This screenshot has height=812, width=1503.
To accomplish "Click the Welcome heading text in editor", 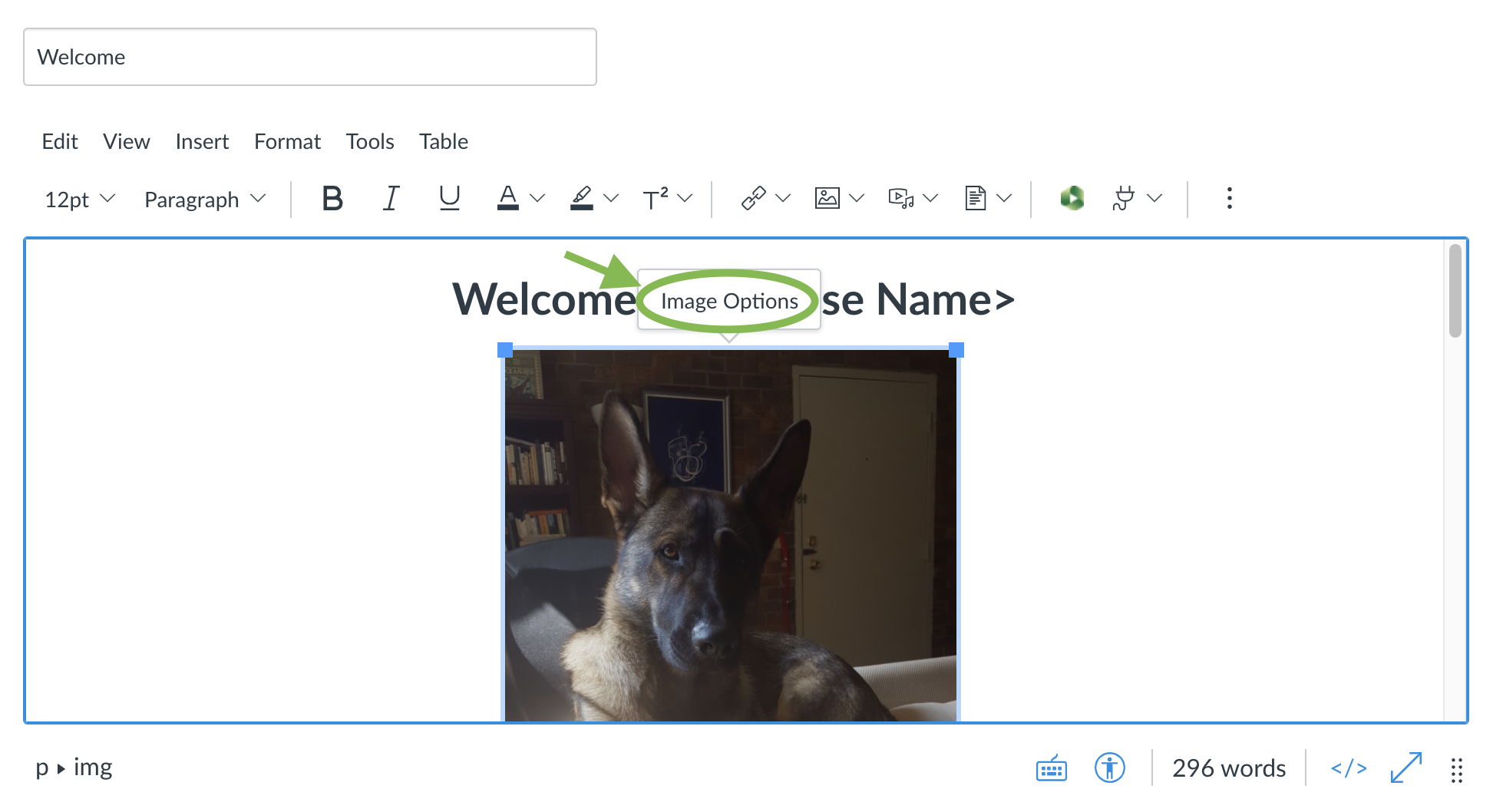I will 544,300.
